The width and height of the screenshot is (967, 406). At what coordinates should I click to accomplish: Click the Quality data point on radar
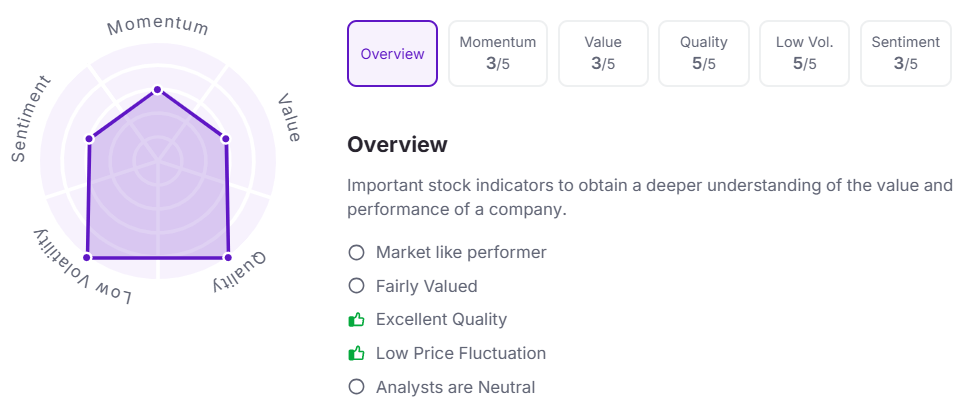click(228, 258)
